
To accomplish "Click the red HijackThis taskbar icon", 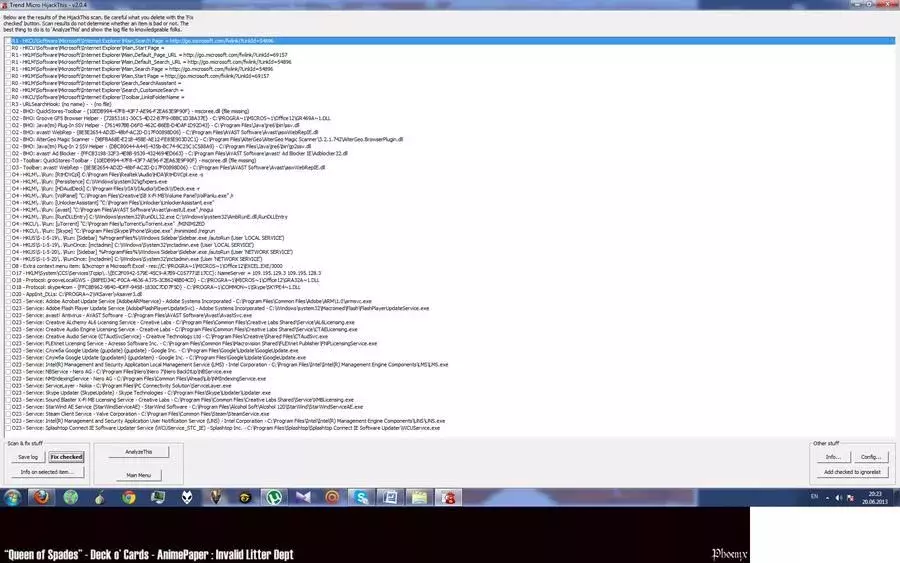I will click(x=448, y=497).
